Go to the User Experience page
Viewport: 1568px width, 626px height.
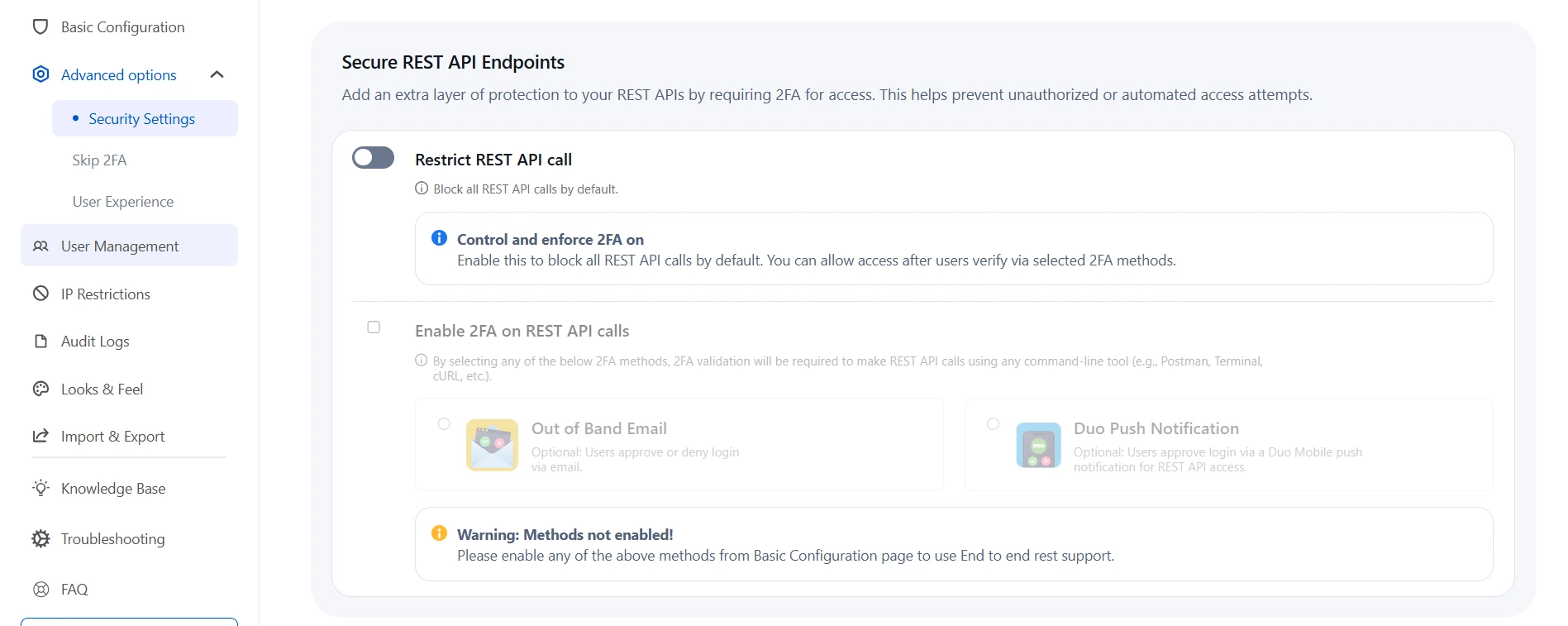tap(122, 201)
